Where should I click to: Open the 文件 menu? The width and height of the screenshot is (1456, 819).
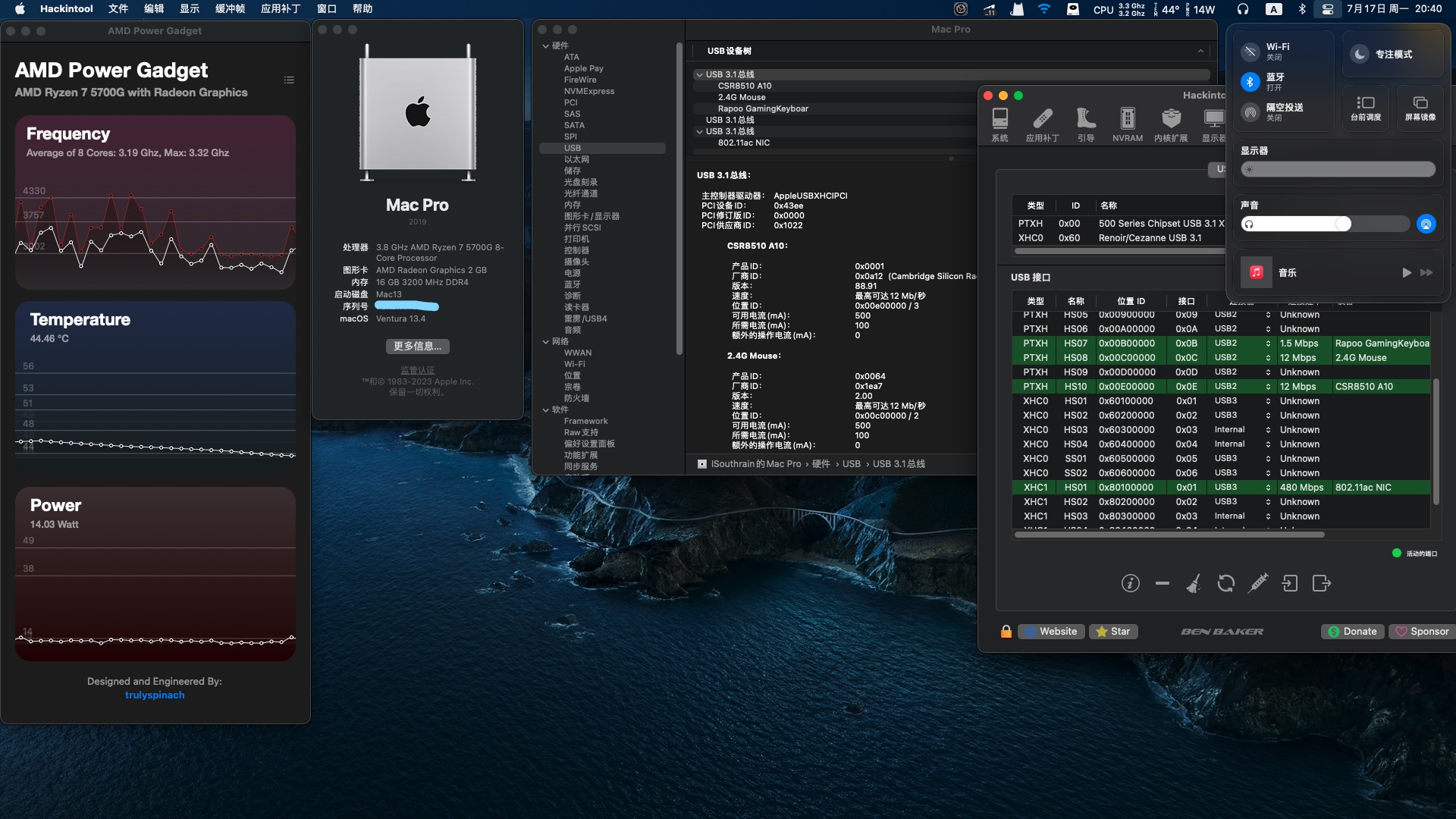tap(118, 9)
